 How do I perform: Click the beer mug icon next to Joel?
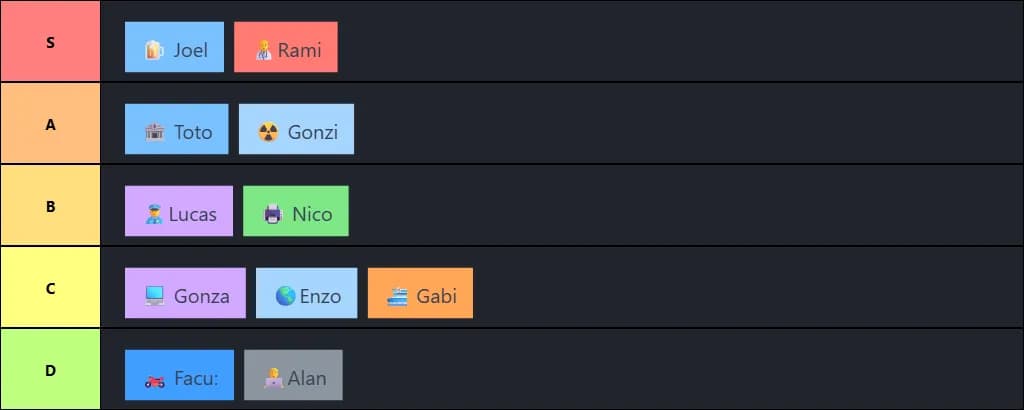click(154, 50)
